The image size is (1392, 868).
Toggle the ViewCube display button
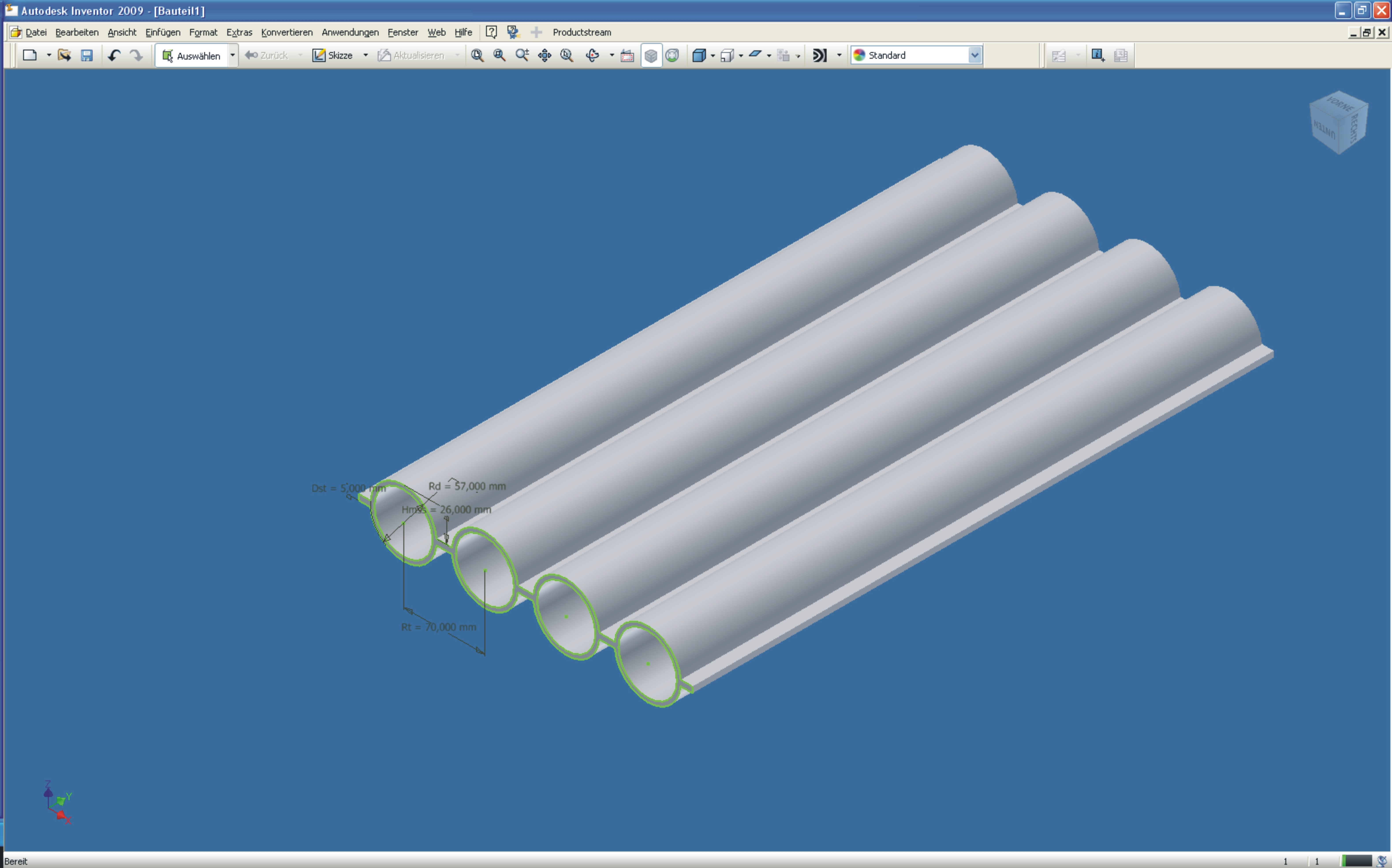point(651,55)
